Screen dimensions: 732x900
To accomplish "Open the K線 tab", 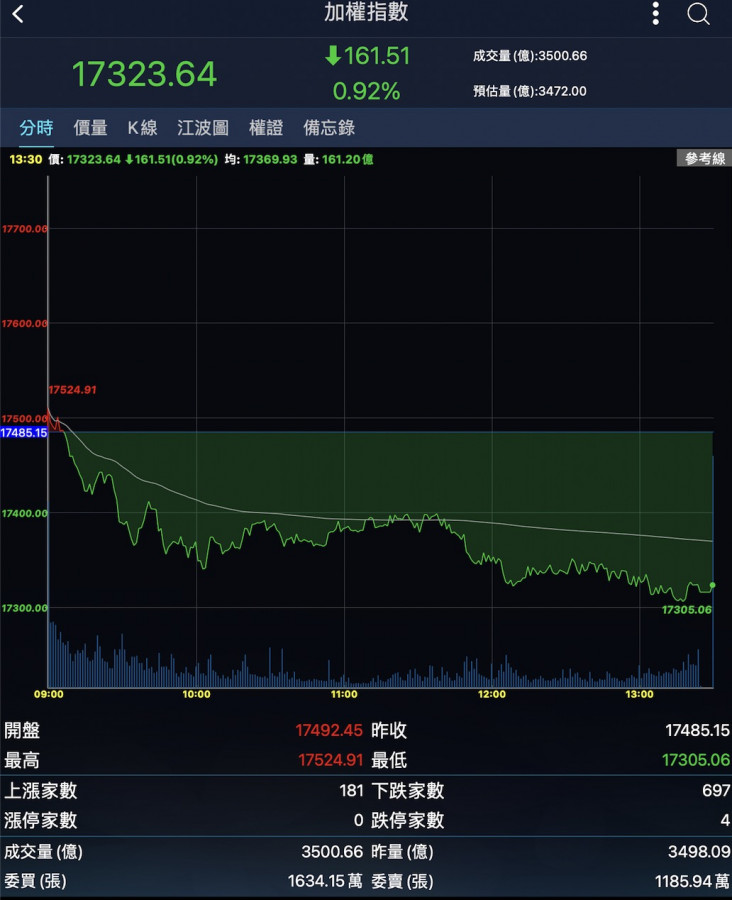I will [142, 127].
